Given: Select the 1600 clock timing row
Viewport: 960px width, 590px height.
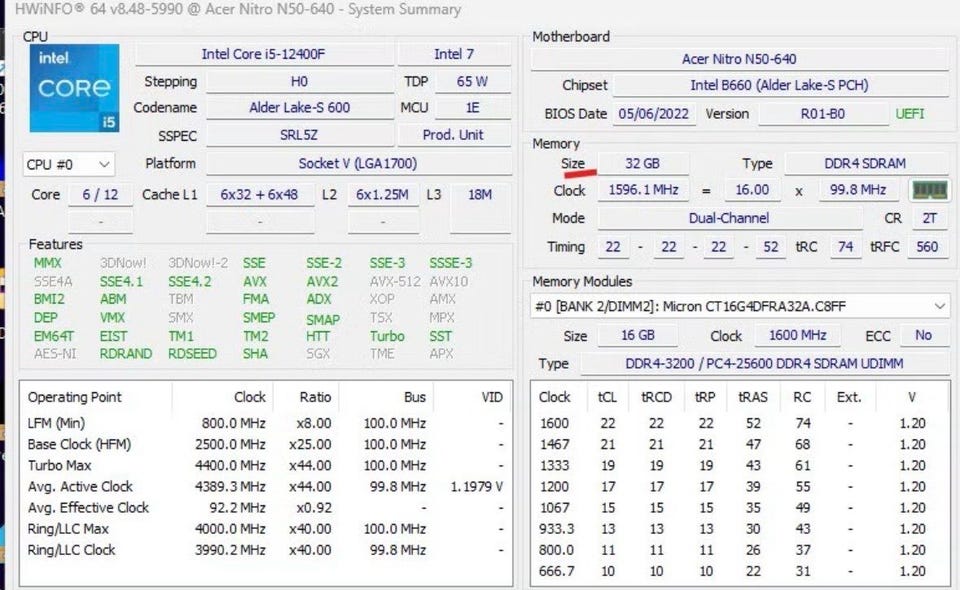Looking at the screenshot, I should (x=740, y=423).
